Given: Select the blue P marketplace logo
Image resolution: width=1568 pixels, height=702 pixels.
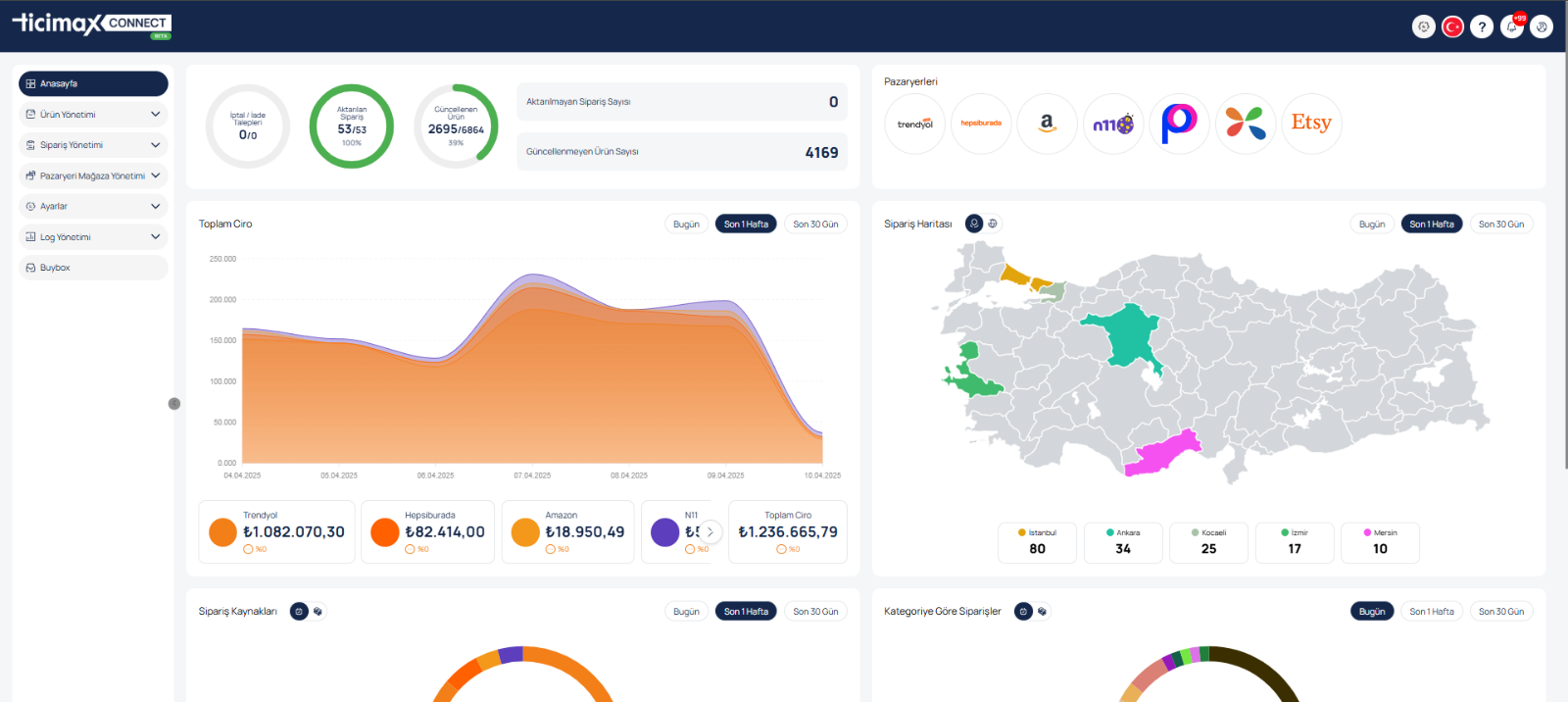Looking at the screenshot, I should (x=1180, y=125).
